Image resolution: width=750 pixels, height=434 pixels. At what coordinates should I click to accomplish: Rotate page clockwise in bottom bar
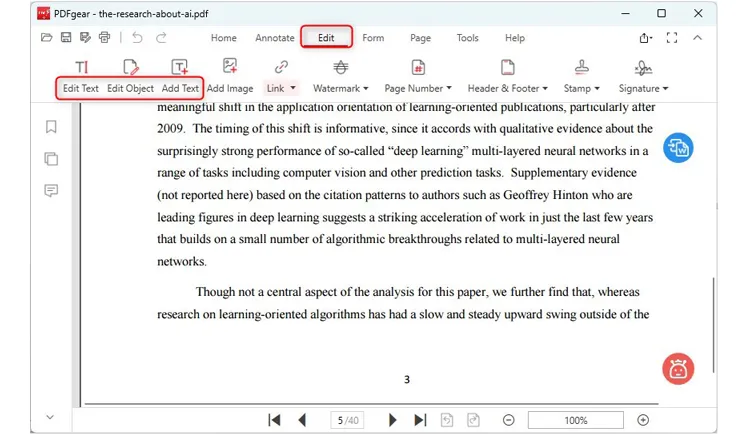point(473,420)
